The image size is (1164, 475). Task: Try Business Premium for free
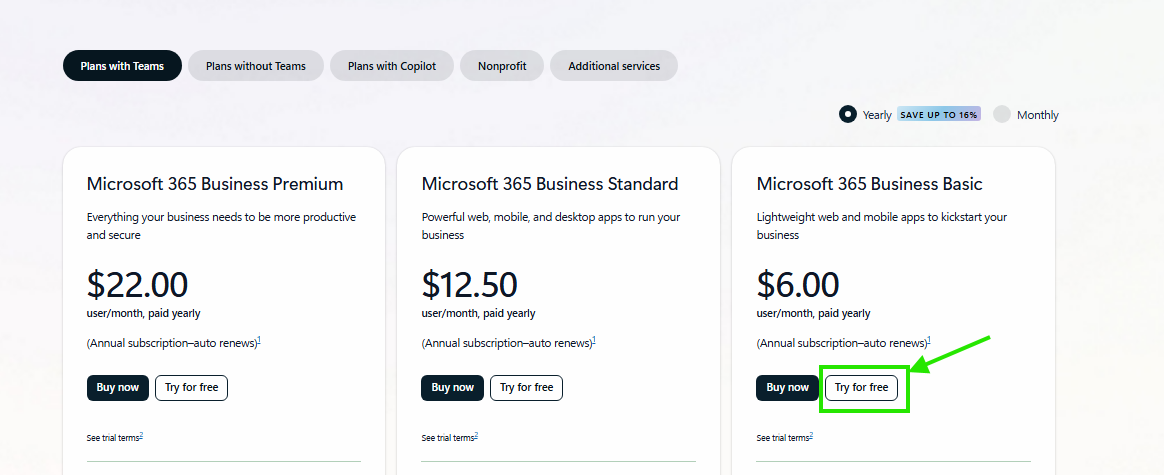(191, 388)
